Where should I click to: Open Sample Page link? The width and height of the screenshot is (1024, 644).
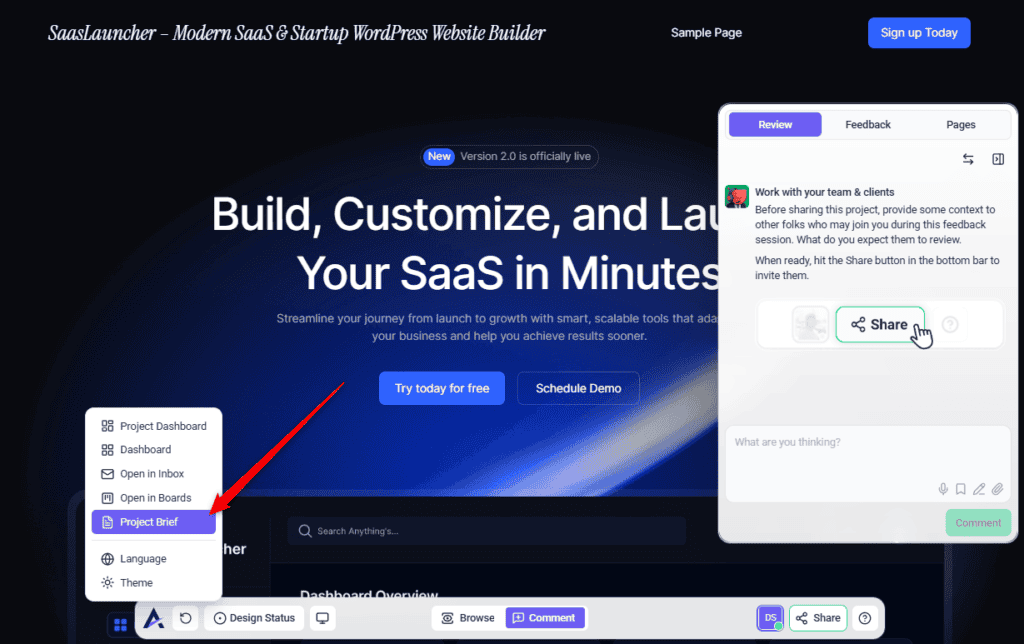click(x=706, y=33)
